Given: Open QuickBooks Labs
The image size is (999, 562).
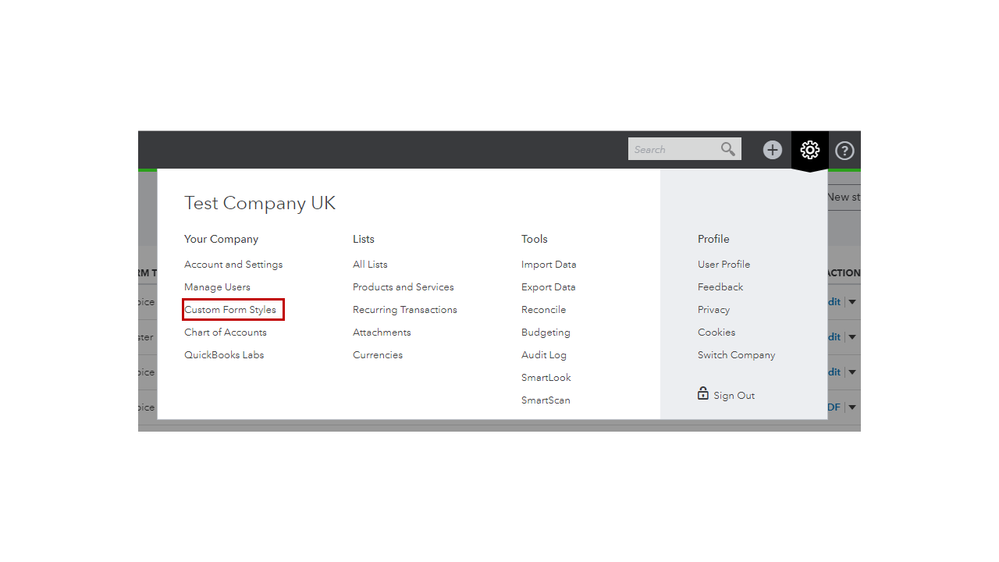Looking at the screenshot, I should tap(224, 355).
